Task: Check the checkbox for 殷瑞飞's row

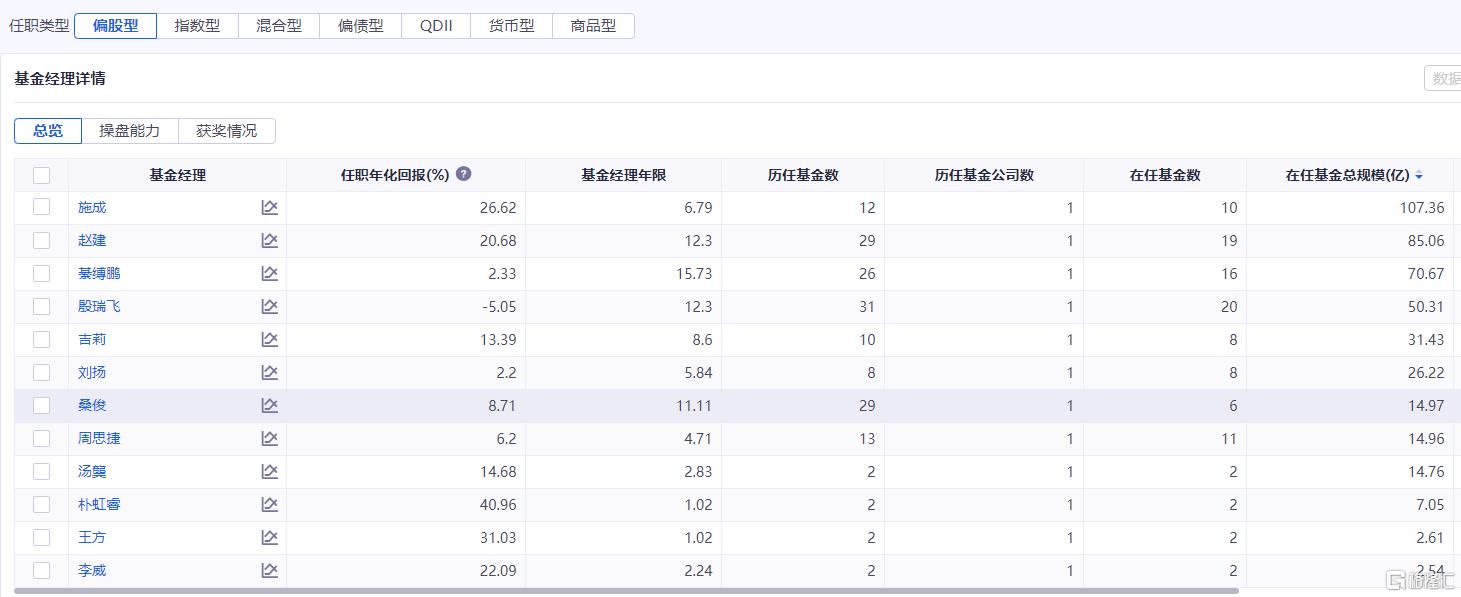Action: (x=41, y=306)
